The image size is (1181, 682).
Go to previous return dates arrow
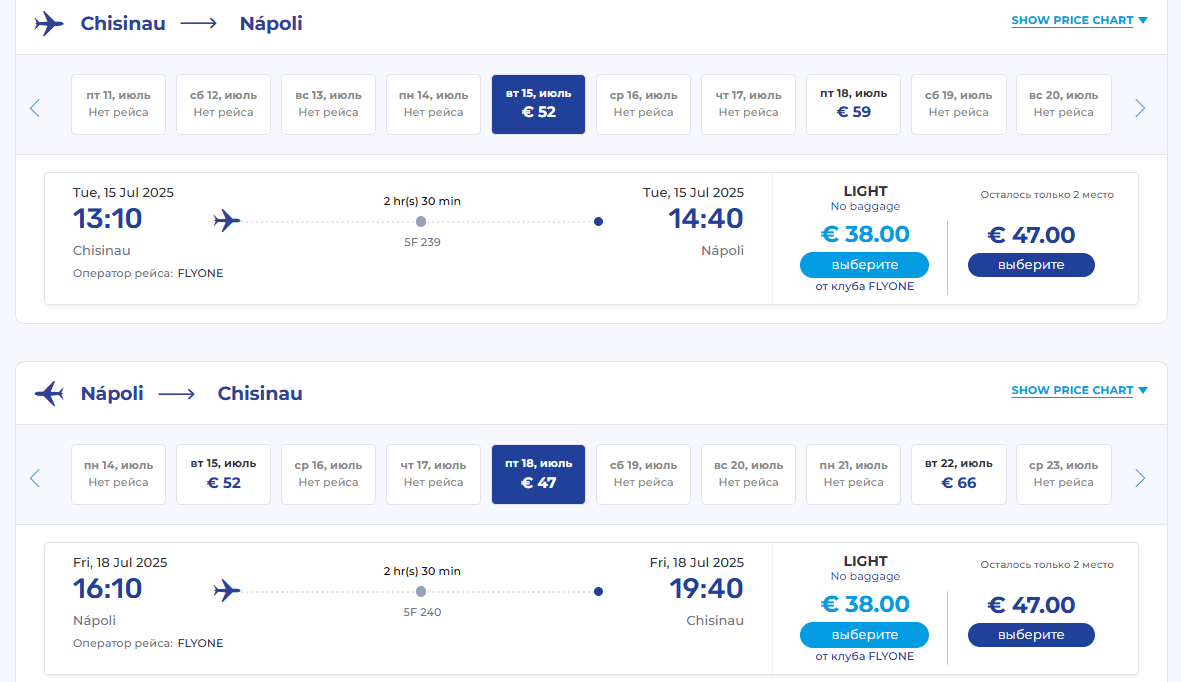coord(35,479)
